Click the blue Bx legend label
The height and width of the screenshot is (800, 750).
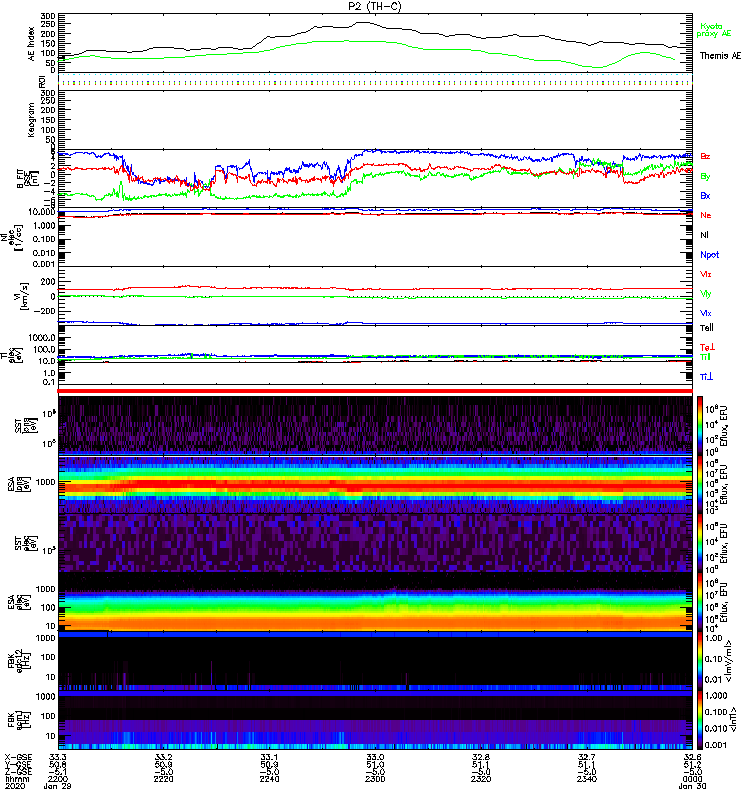coord(705,196)
